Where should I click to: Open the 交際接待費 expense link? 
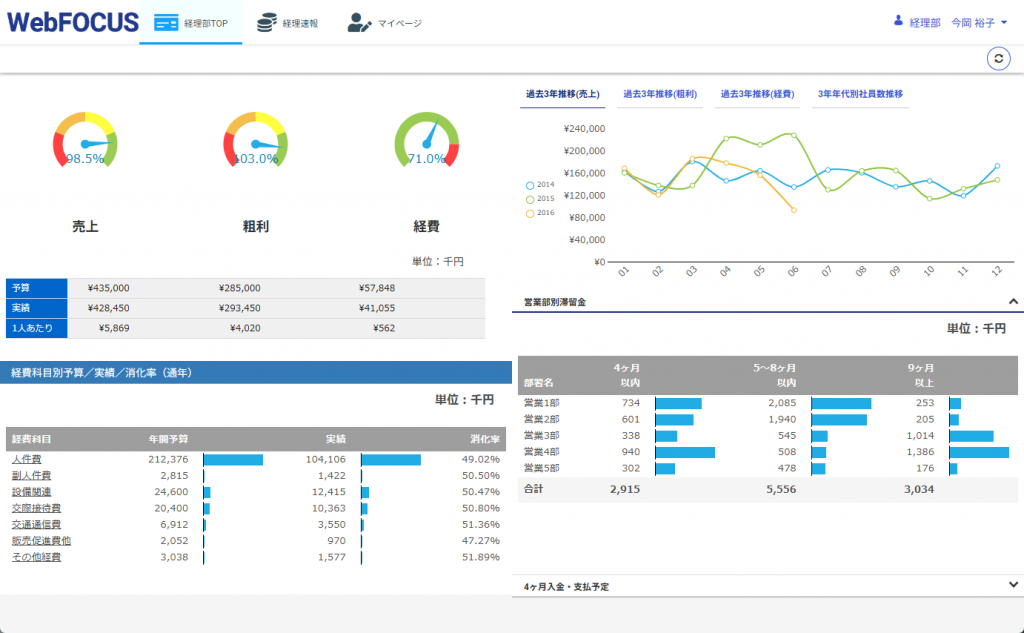36,508
